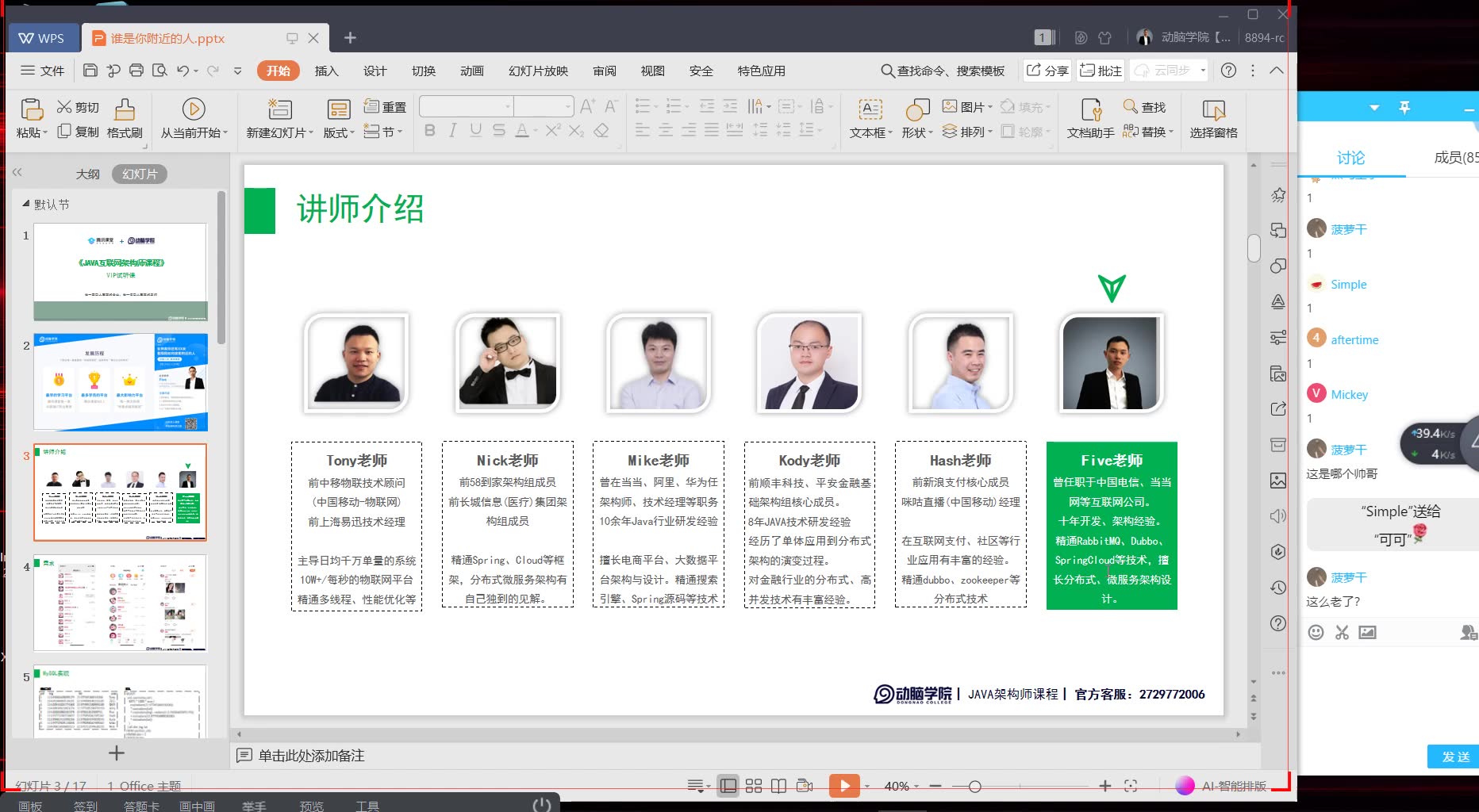1479x812 pixels.
Task: Add new slide with plus button
Action: point(117,753)
